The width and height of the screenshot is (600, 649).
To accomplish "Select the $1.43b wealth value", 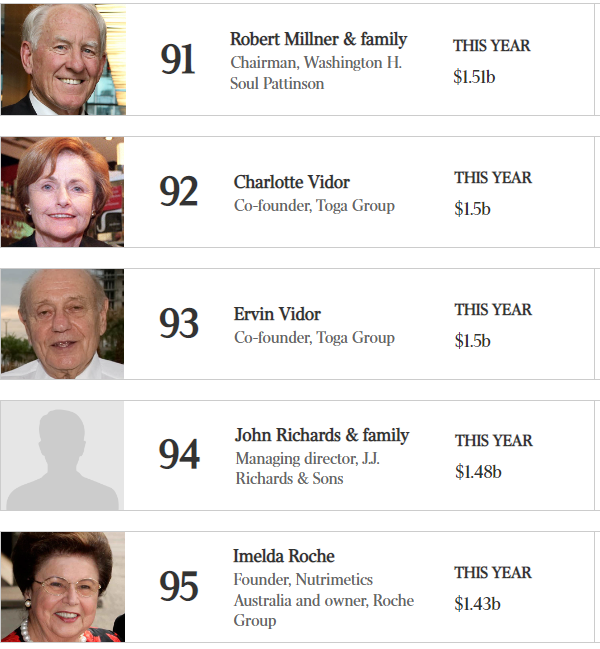I will (478, 604).
